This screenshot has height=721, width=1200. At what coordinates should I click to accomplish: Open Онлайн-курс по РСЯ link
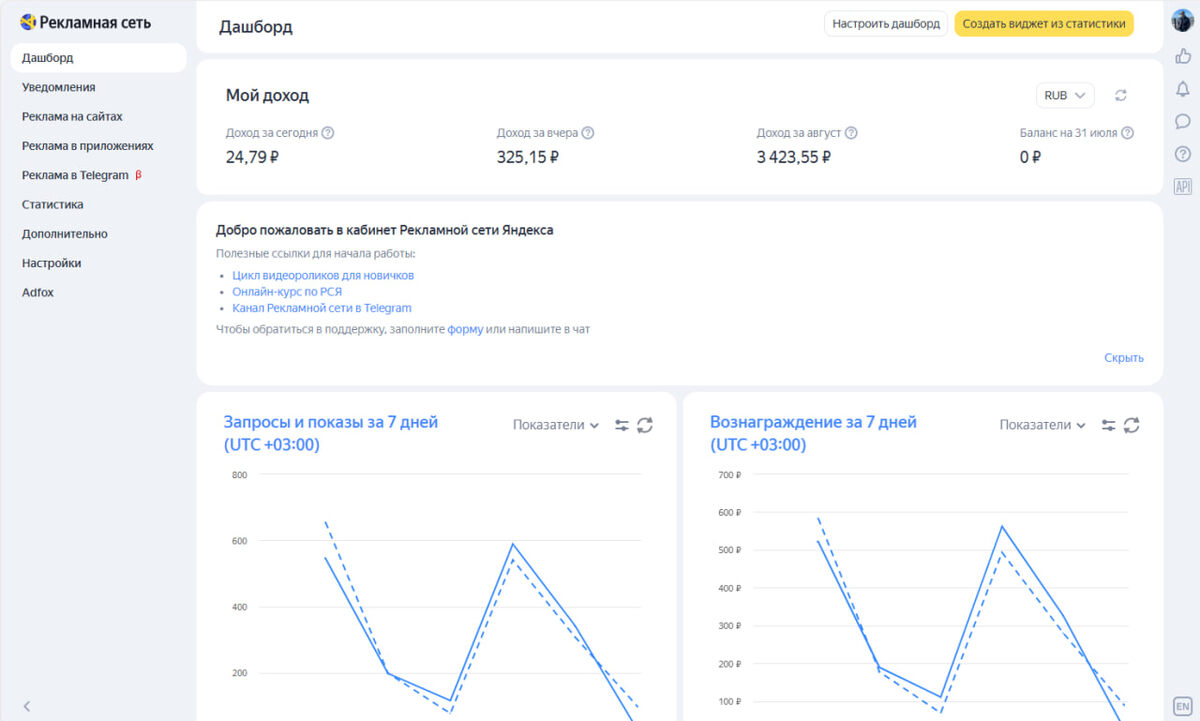(287, 292)
